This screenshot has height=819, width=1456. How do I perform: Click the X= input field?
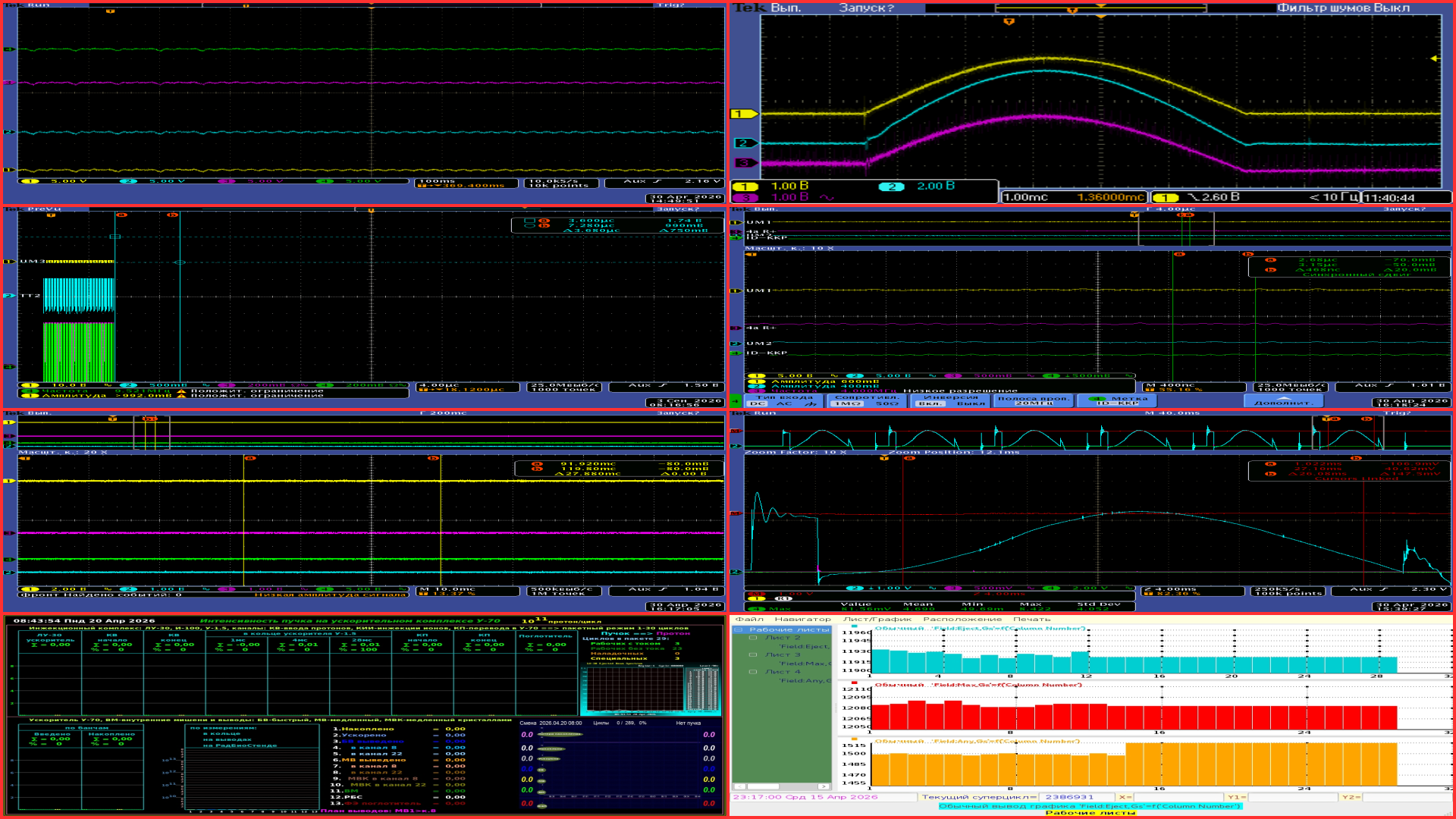1178,797
